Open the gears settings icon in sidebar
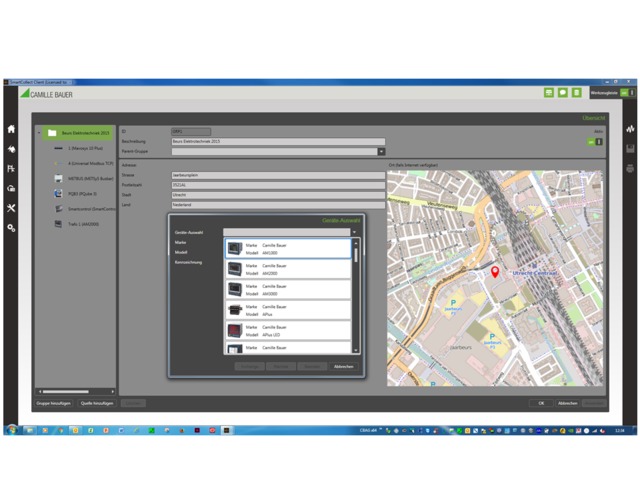Image resolution: width=640 pixels, height=480 pixels. (x=11, y=228)
